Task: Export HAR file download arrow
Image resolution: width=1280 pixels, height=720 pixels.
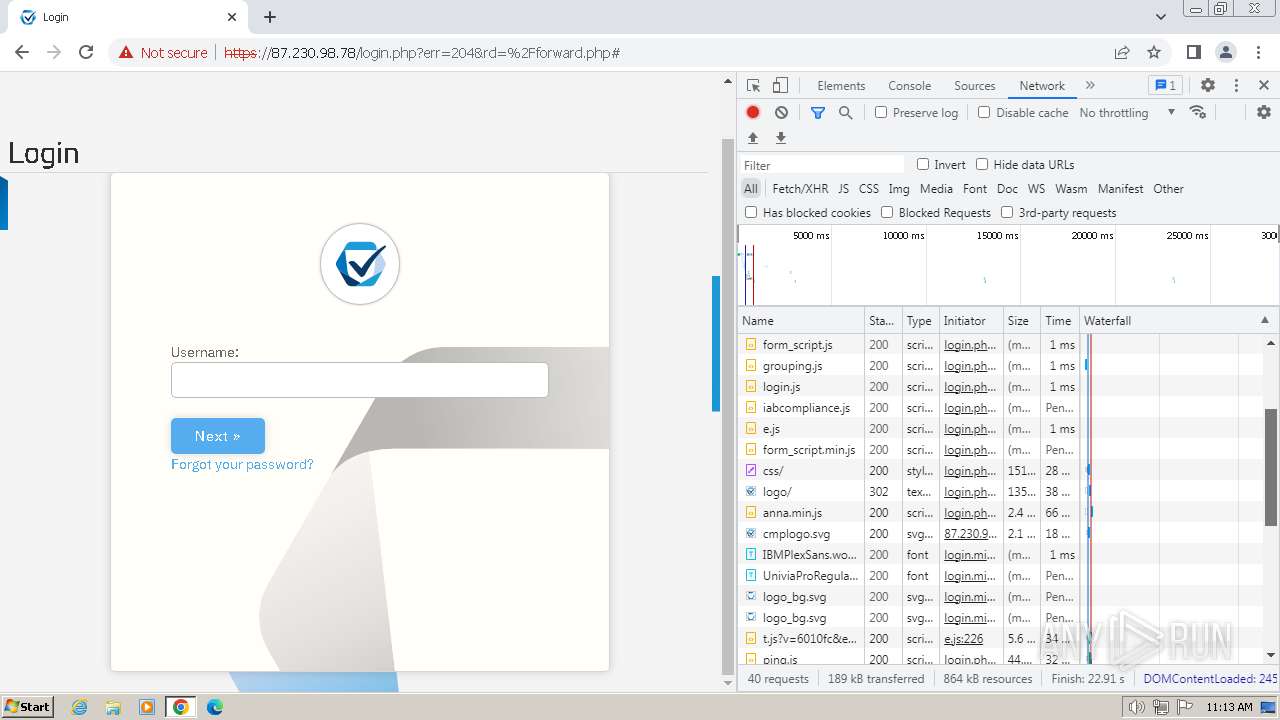Action: [781, 138]
